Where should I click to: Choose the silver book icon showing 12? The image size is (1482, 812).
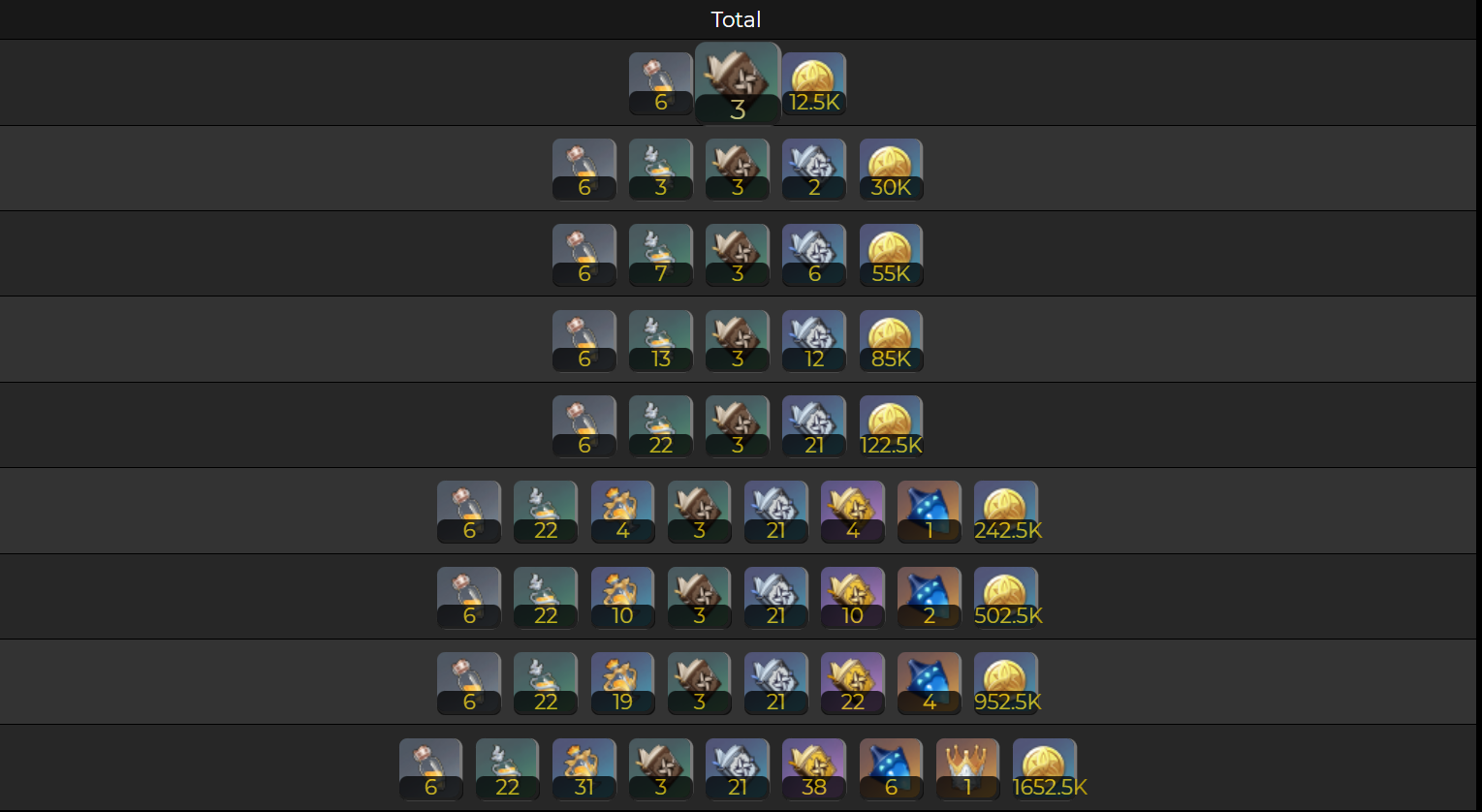tap(814, 341)
